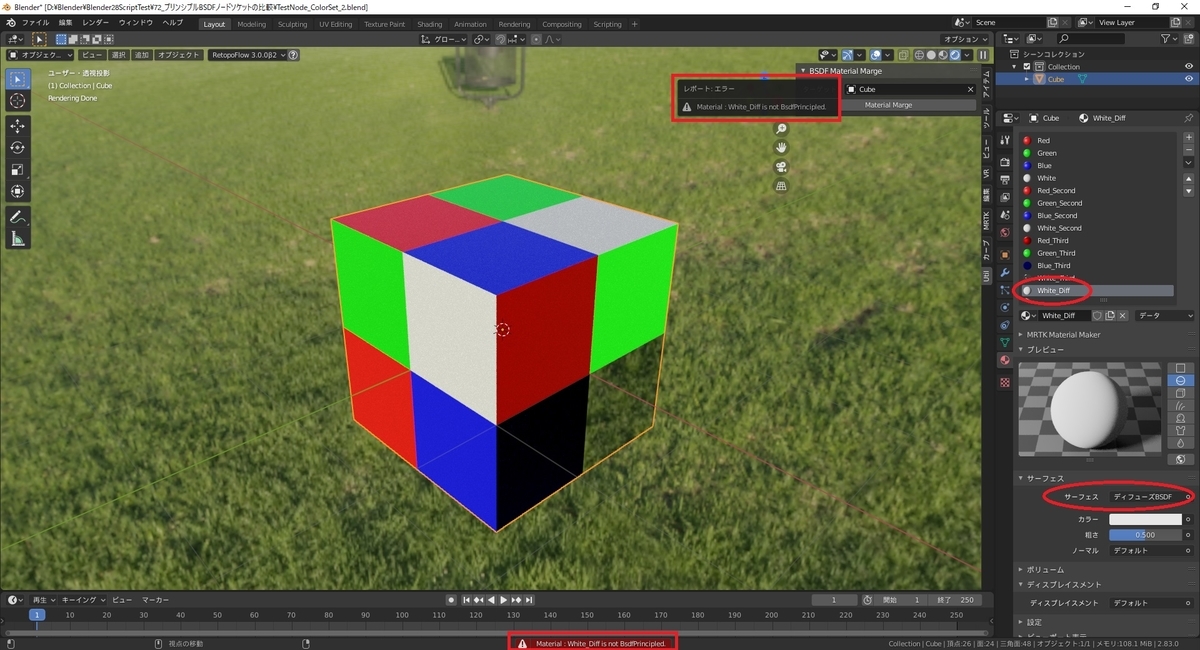
Task: Open the World properties tab icon
Action: click(1005, 232)
